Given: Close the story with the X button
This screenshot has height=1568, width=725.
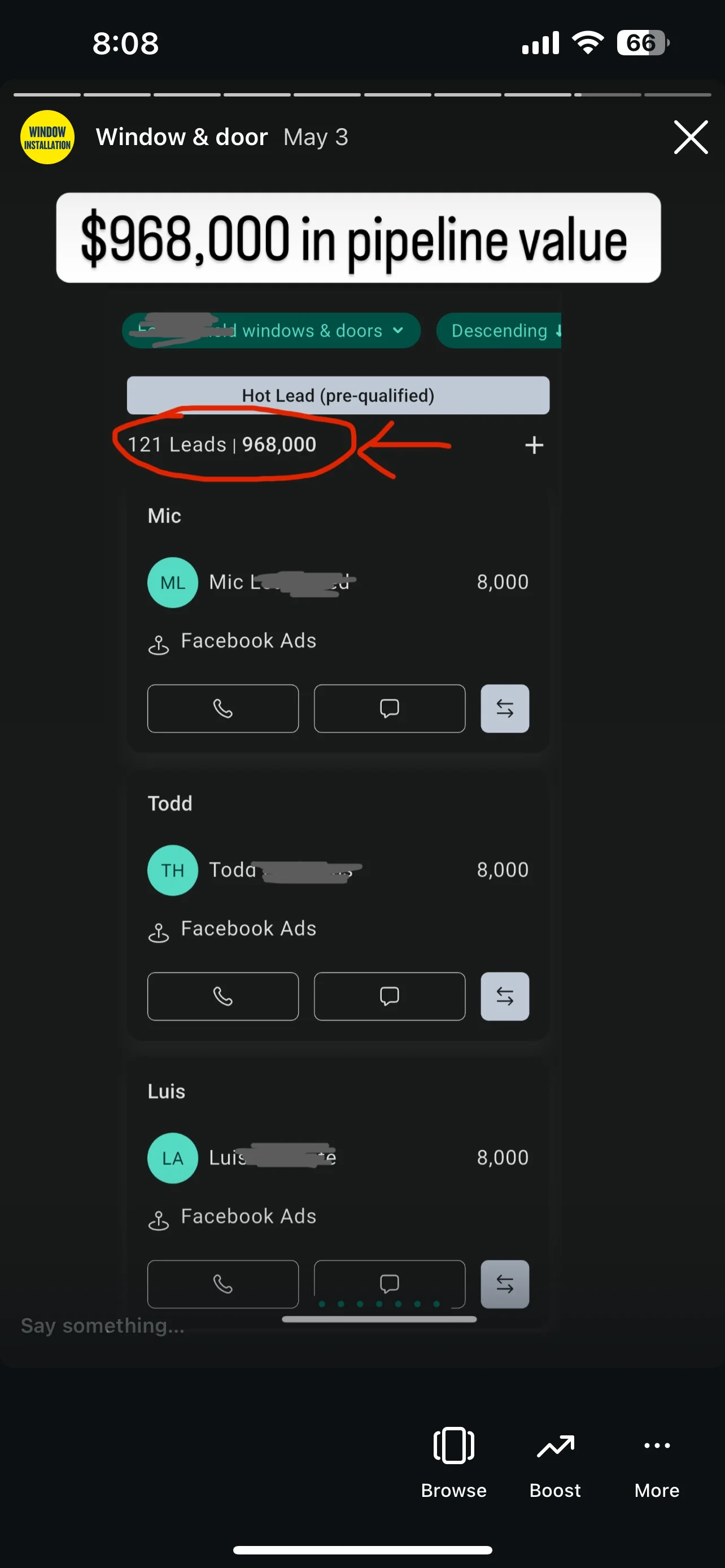Looking at the screenshot, I should 691,137.
